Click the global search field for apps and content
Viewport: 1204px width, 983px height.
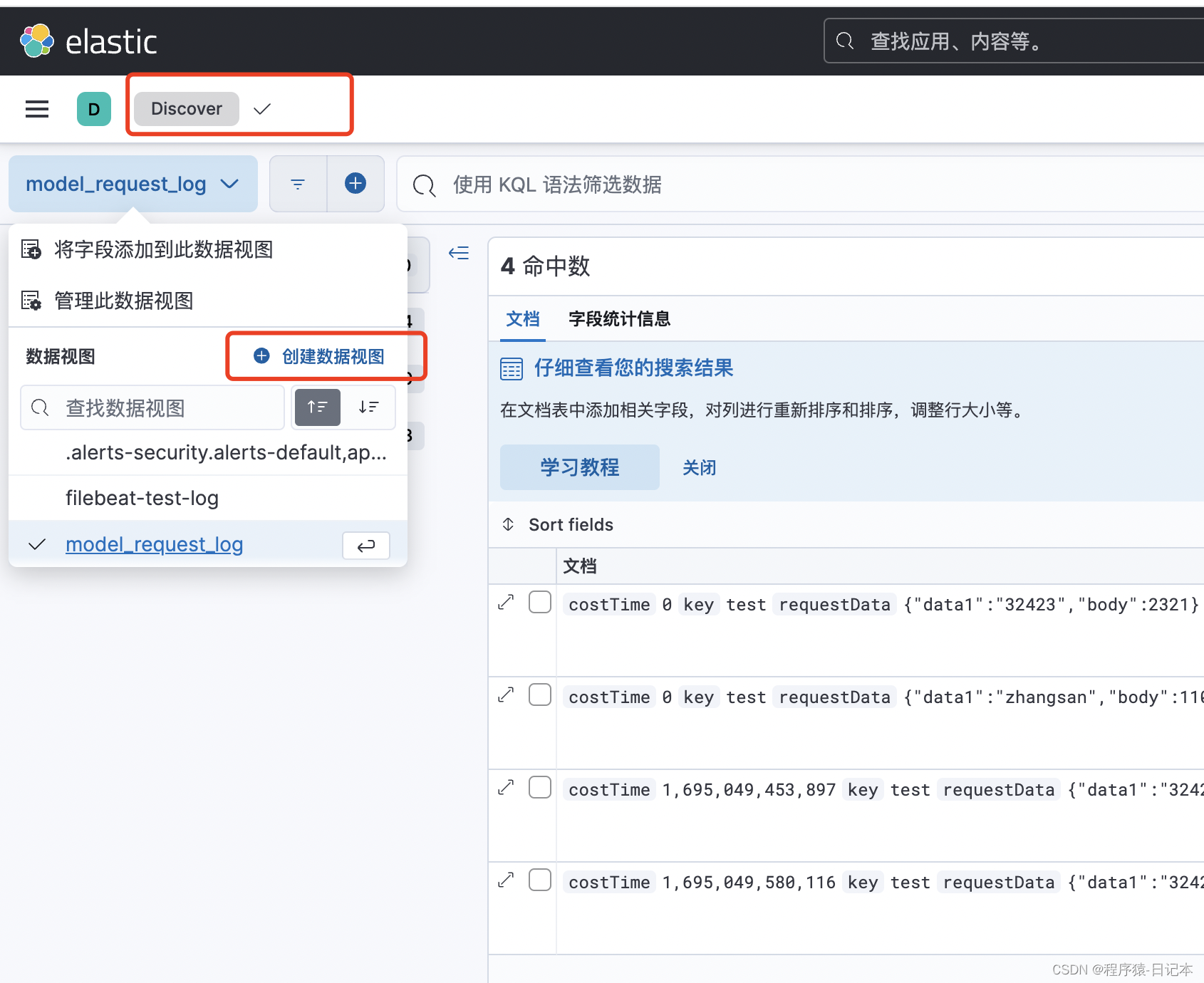point(1014,41)
